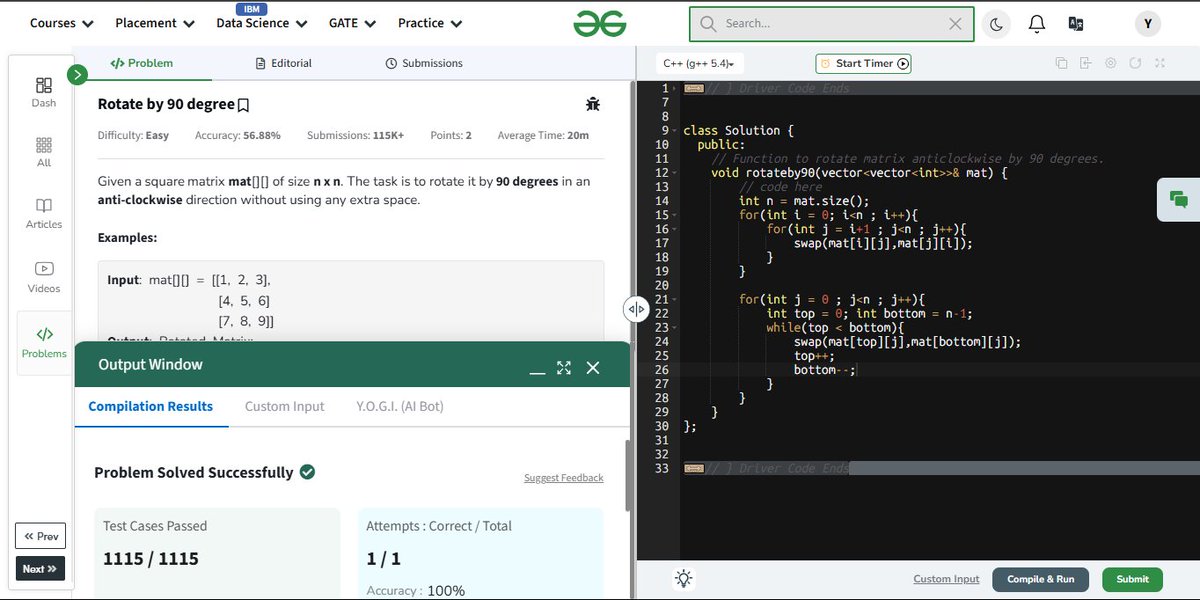Click the Custom Input link below the editor

[946, 579]
